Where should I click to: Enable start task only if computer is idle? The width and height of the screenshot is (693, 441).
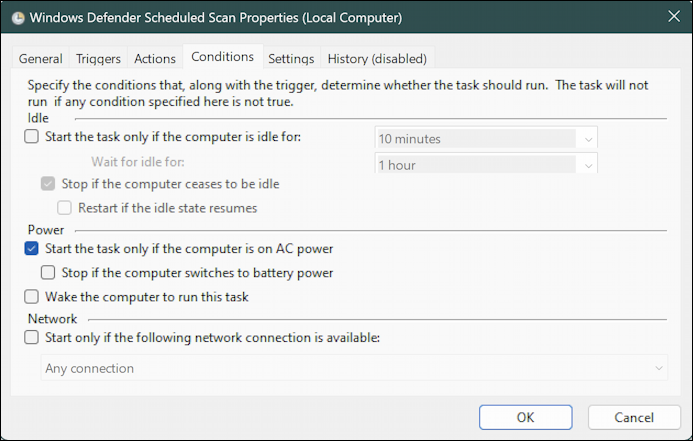tap(31, 137)
